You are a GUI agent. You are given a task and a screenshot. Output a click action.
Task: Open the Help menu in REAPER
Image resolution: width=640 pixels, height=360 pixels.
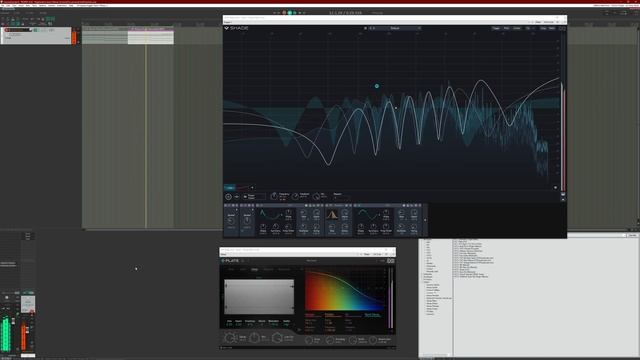click(x=71, y=5)
